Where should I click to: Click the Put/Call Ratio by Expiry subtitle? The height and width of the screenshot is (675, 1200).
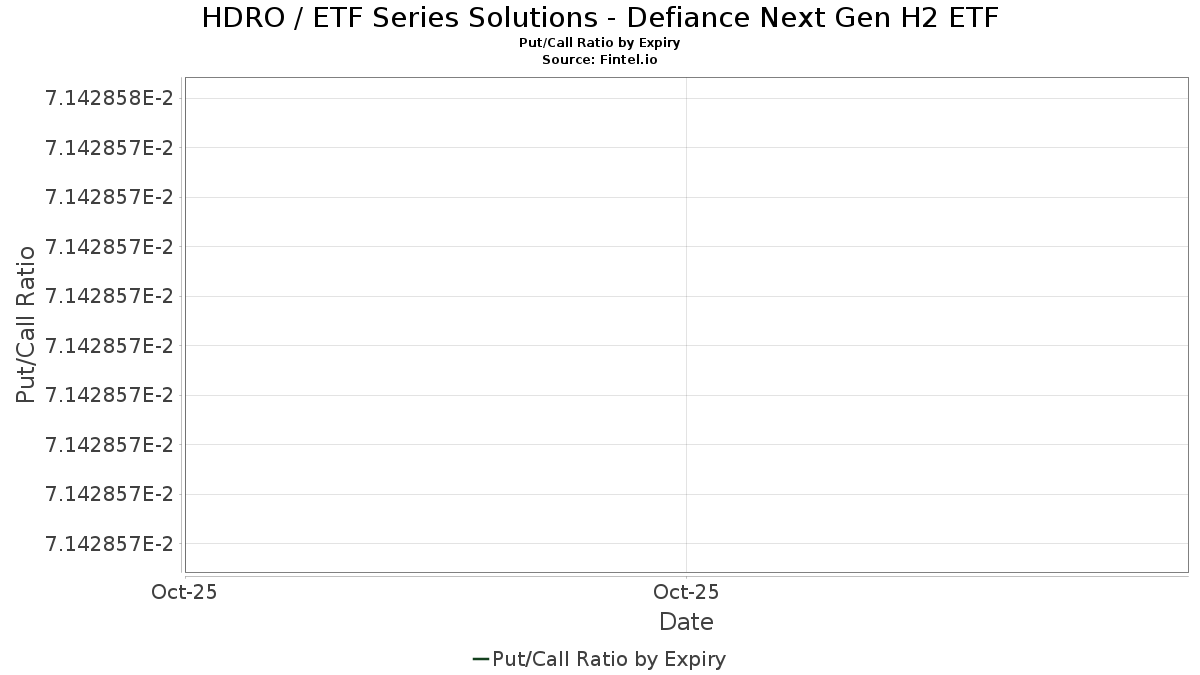click(x=600, y=43)
